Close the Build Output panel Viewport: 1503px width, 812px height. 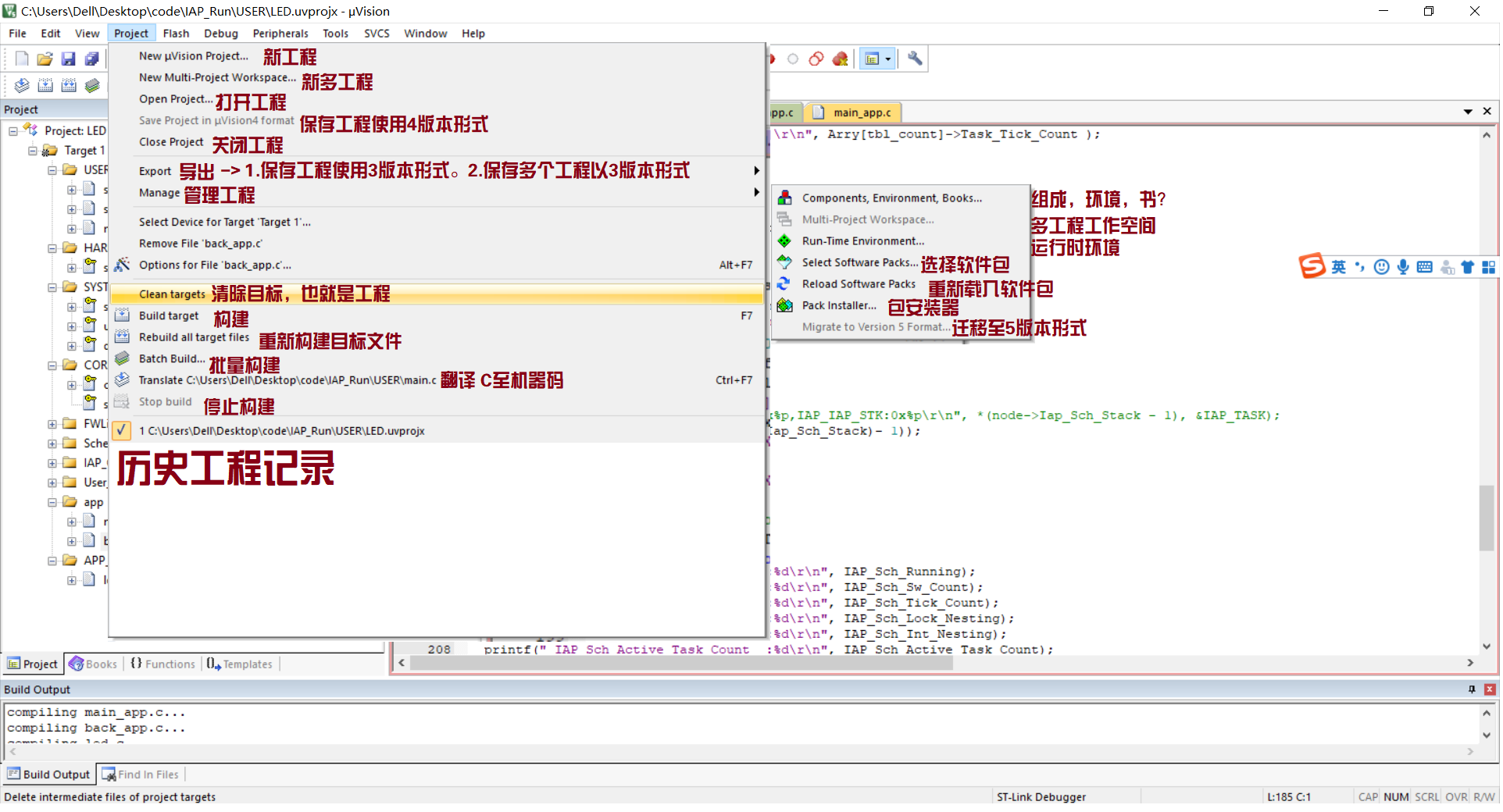coord(1490,689)
